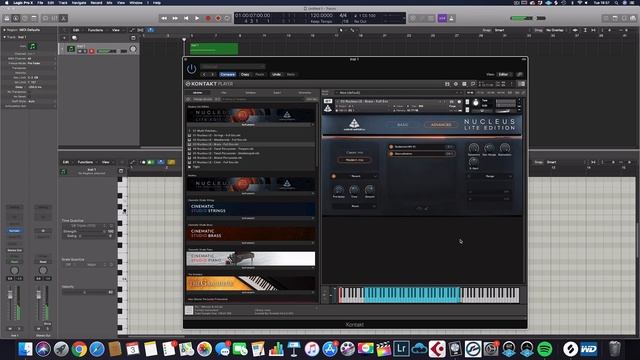Select the green MIDI region
The height and width of the screenshot is (360, 640).
tap(214, 49)
